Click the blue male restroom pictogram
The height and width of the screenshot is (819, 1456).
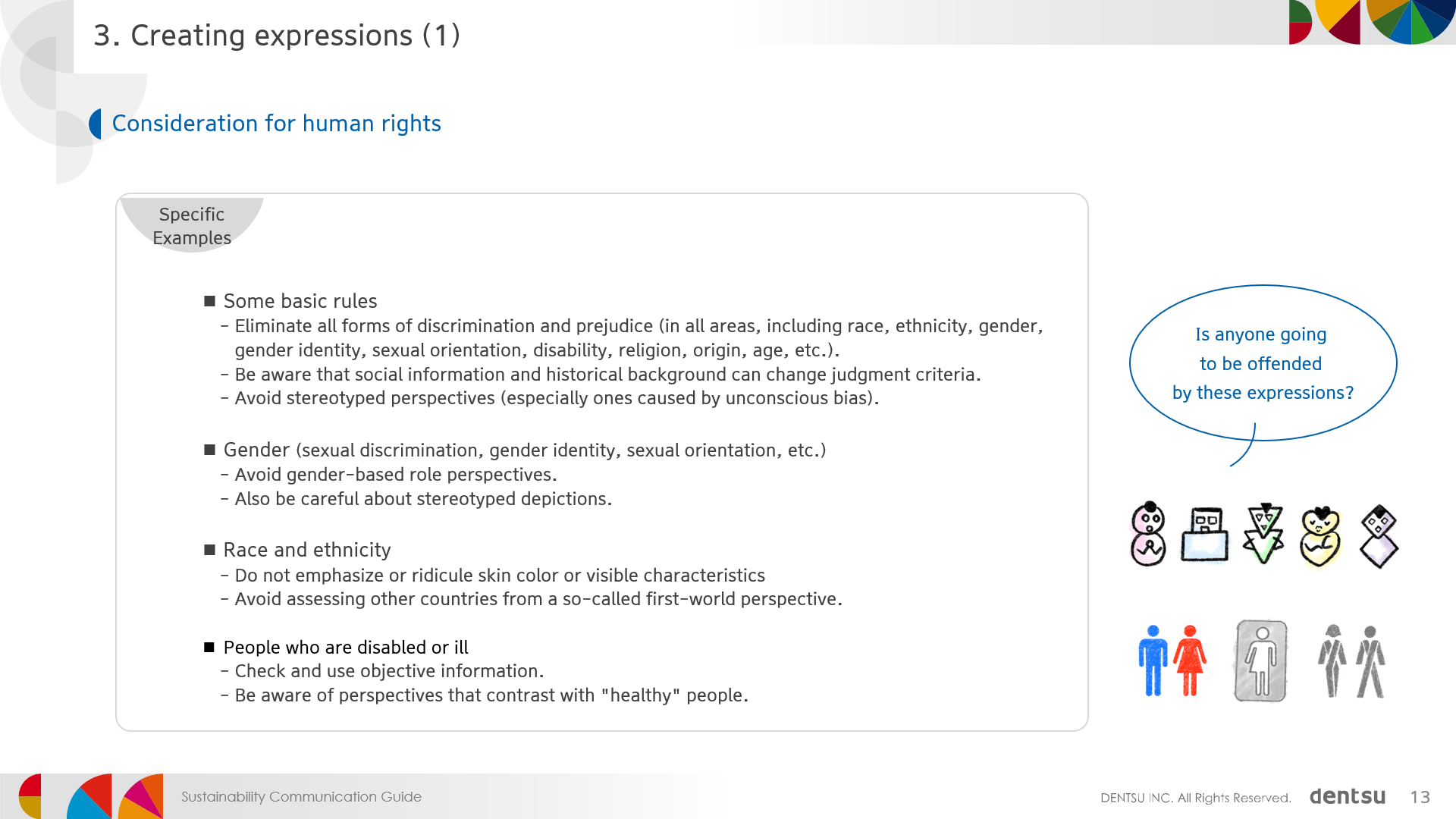1153,661
